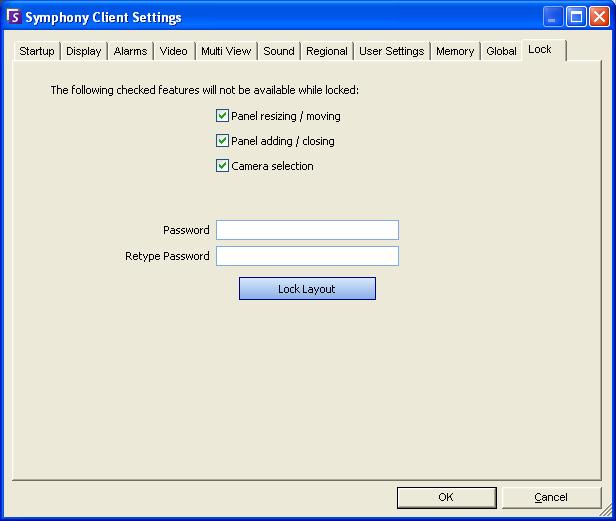The height and width of the screenshot is (521, 616).
Task: Click the 'following checked features' description text
Action: [x=205, y=90]
